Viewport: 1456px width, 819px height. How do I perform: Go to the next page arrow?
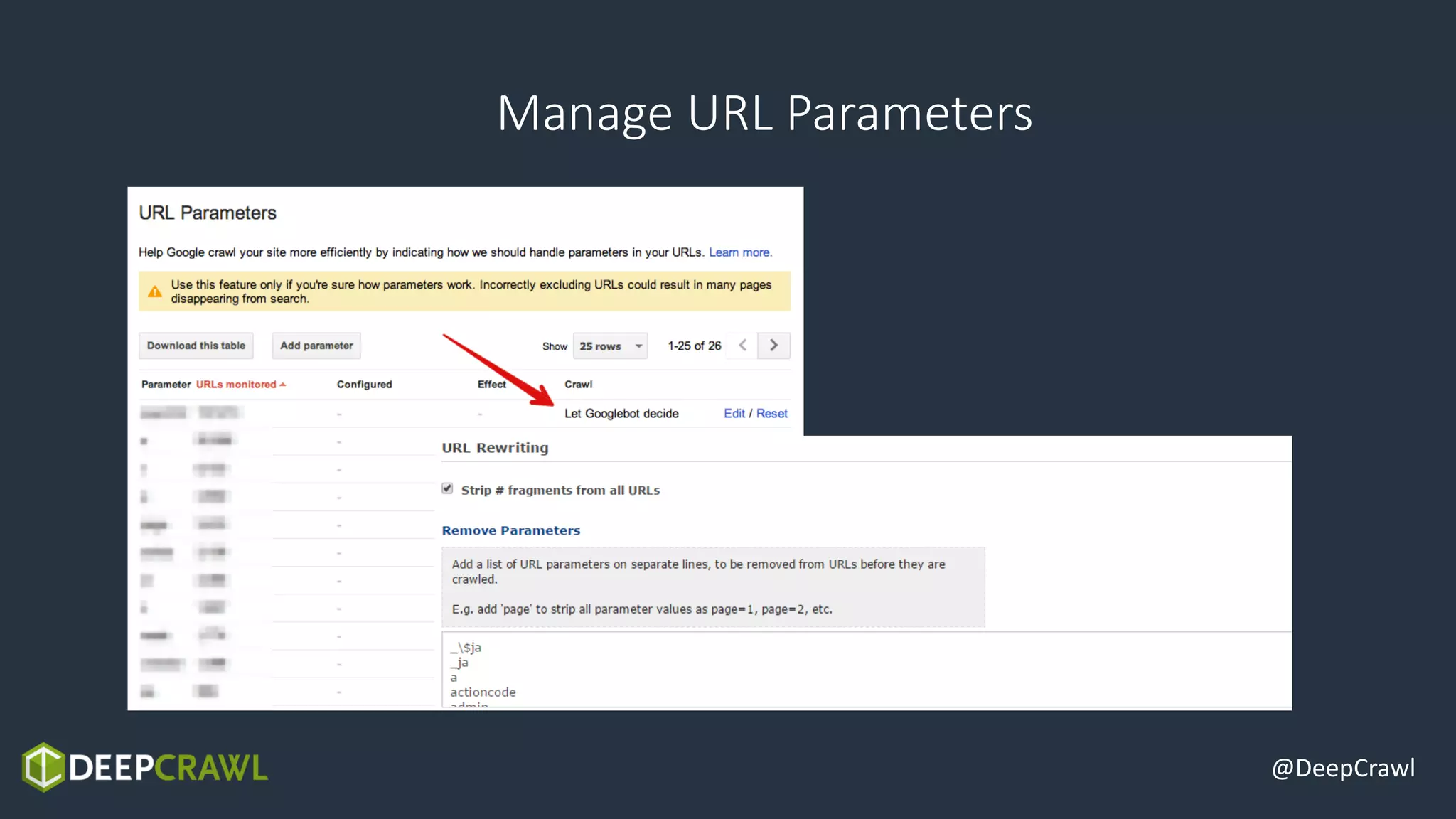point(774,346)
